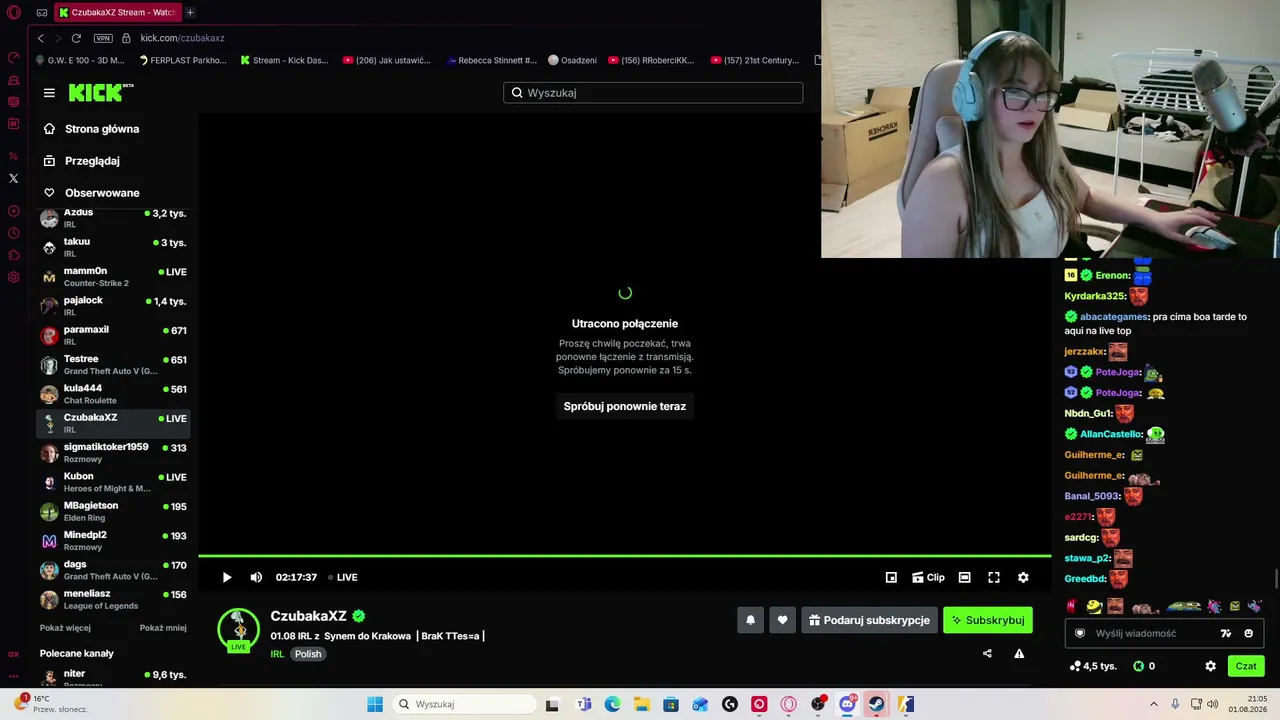
Task: Open the Kick hamburger menu
Action: (x=49, y=93)
